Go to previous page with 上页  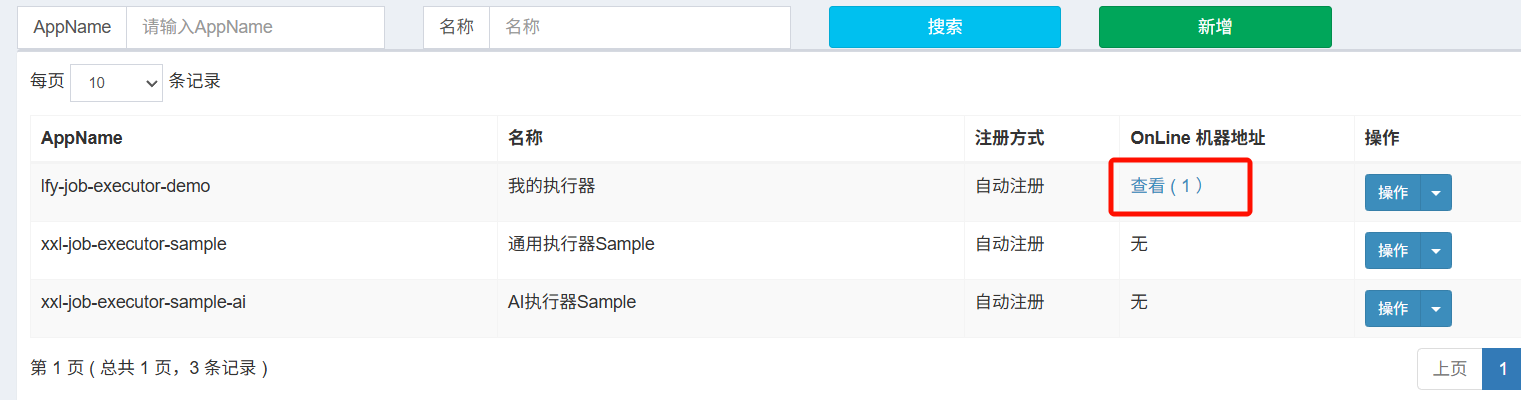(x=1449, y=369)
